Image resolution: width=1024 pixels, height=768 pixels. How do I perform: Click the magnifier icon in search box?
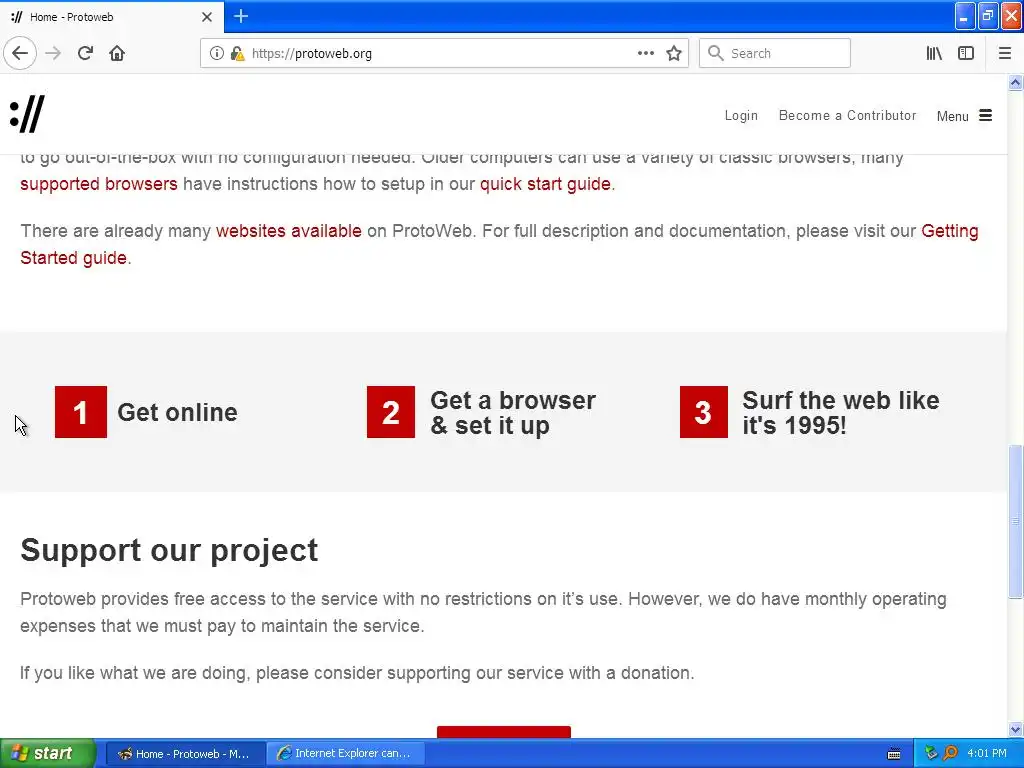[716, 53]
